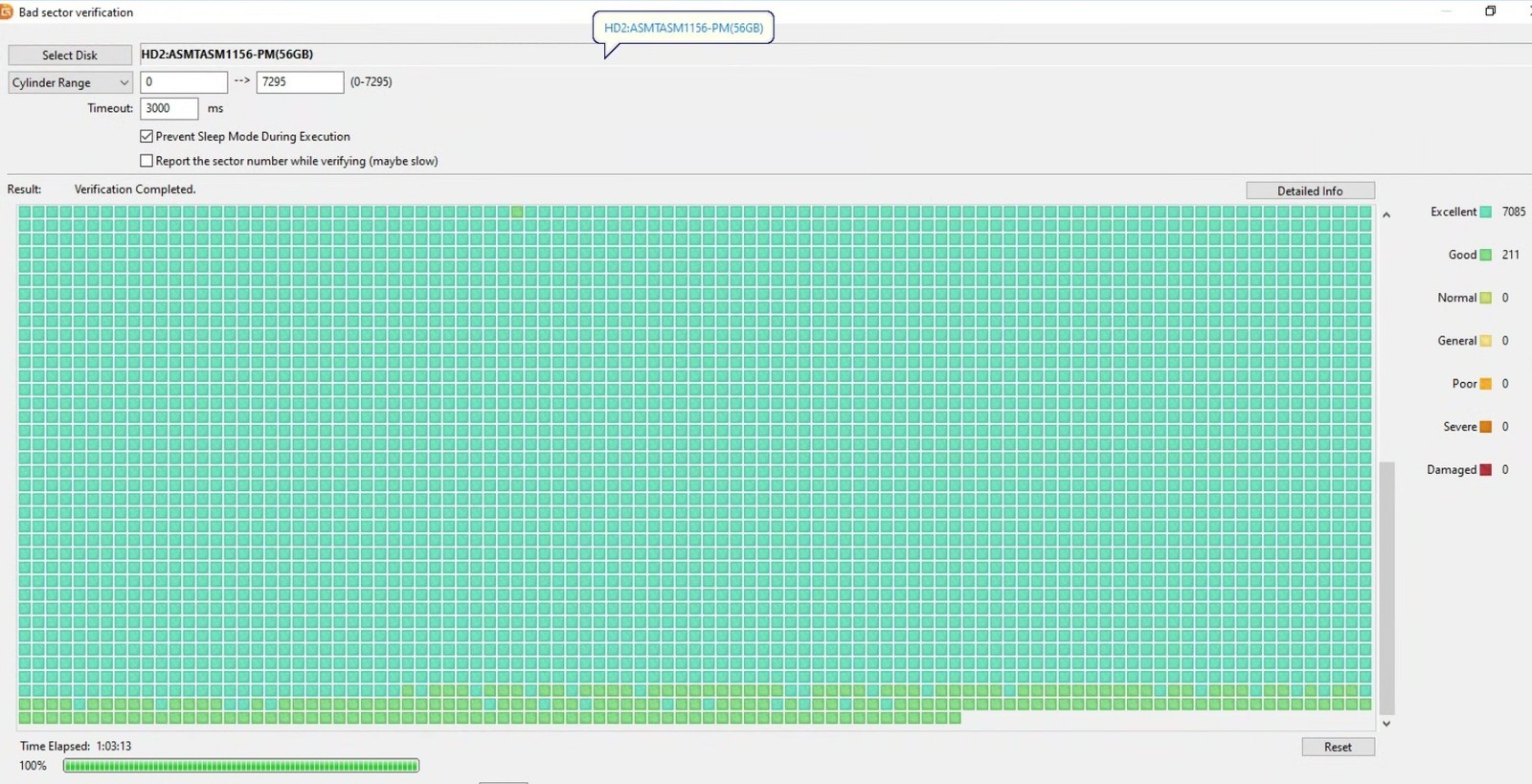This screenshot has width=1532, height=784.
Task: Click the vertical scrollbar thumb
Action: pyautogui.click(x=1386, y=588)
